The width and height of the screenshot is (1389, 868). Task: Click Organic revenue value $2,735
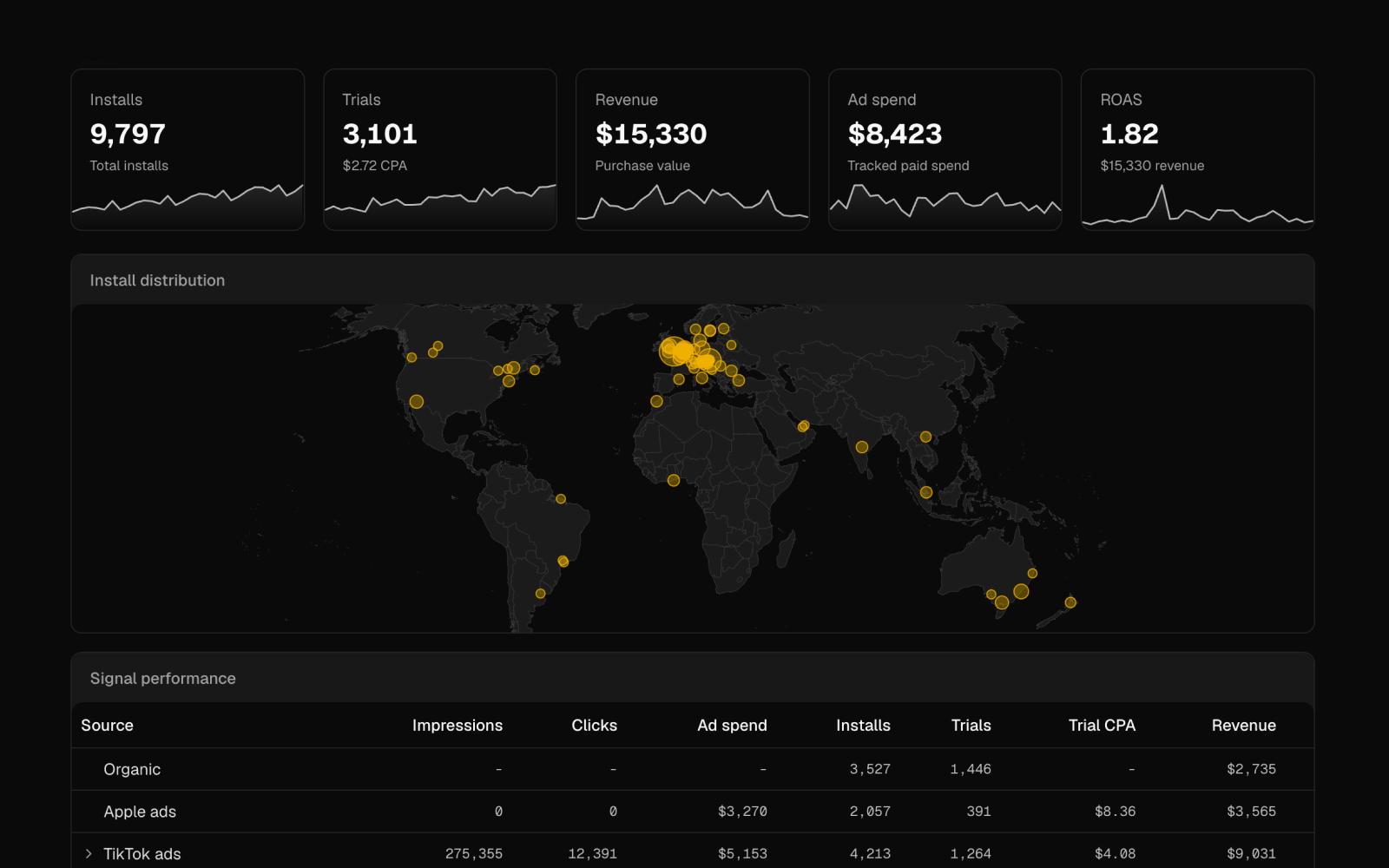(1251, 769)
